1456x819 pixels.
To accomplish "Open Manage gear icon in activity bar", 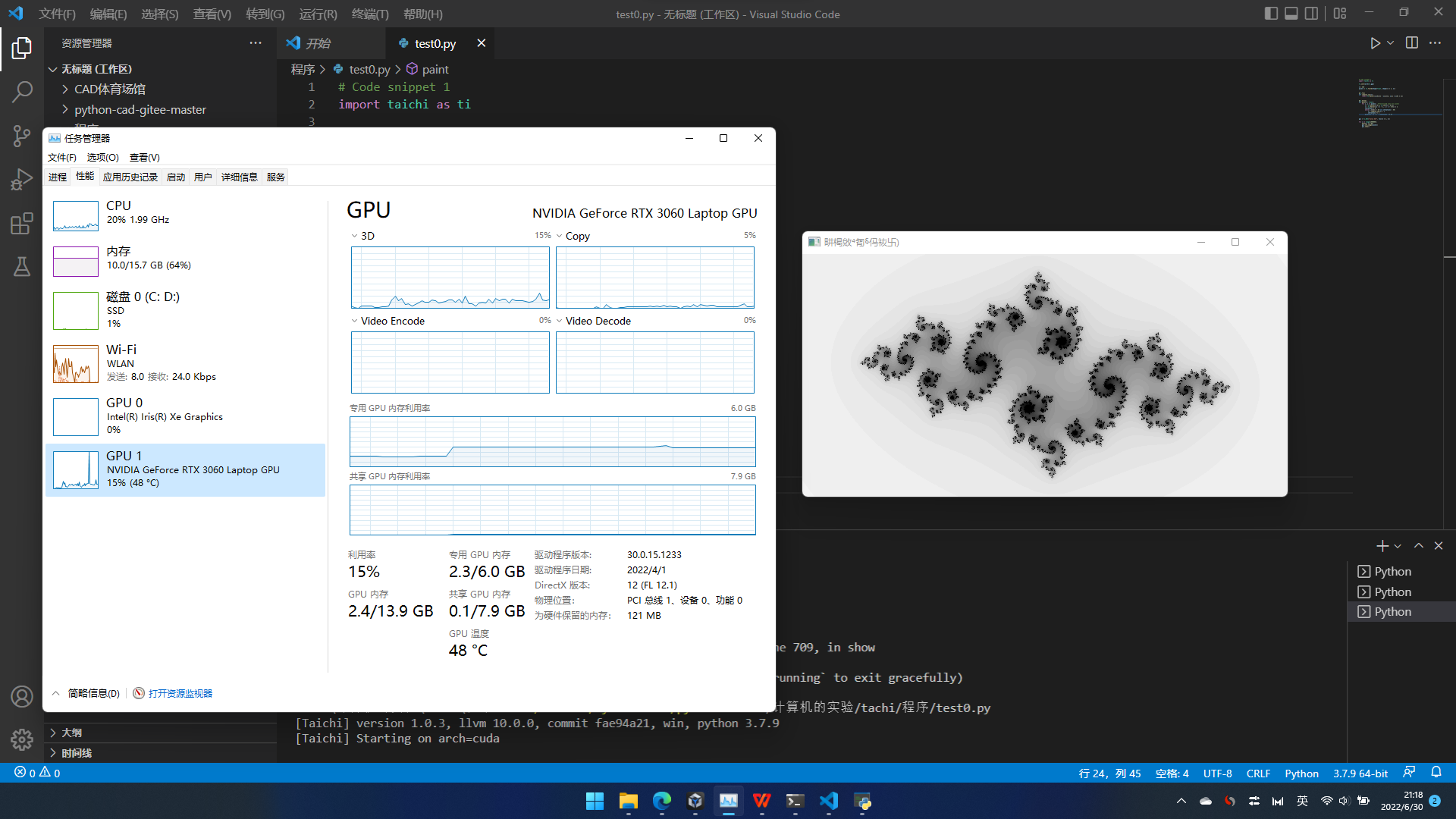I will pyautogui.click(x=22, y=739).
